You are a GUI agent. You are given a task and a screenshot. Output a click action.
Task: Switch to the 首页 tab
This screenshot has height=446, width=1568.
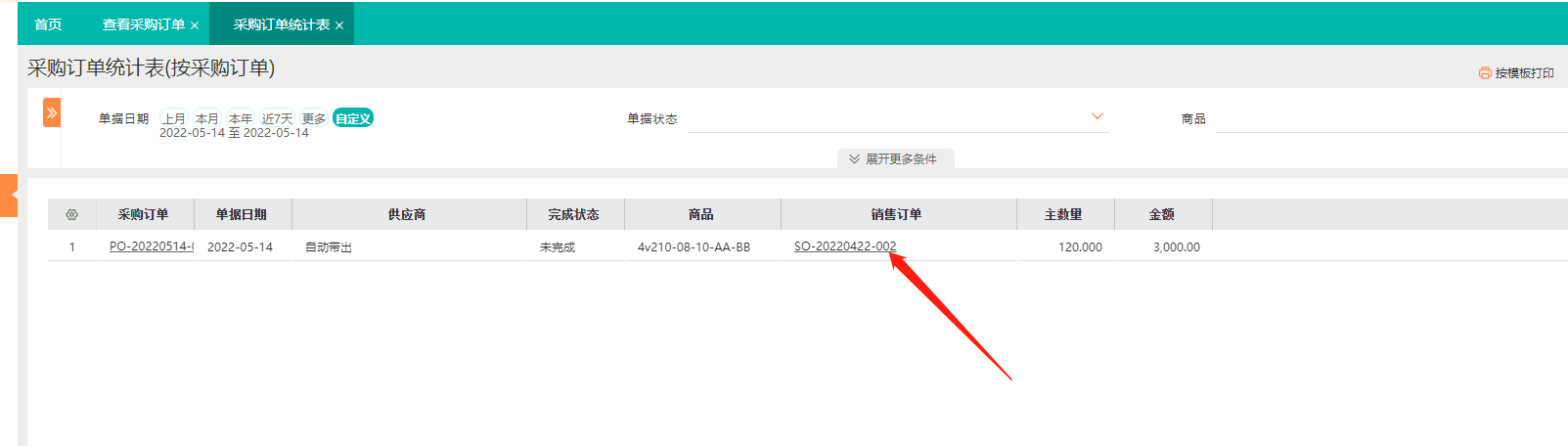click(x=48, y=24)
